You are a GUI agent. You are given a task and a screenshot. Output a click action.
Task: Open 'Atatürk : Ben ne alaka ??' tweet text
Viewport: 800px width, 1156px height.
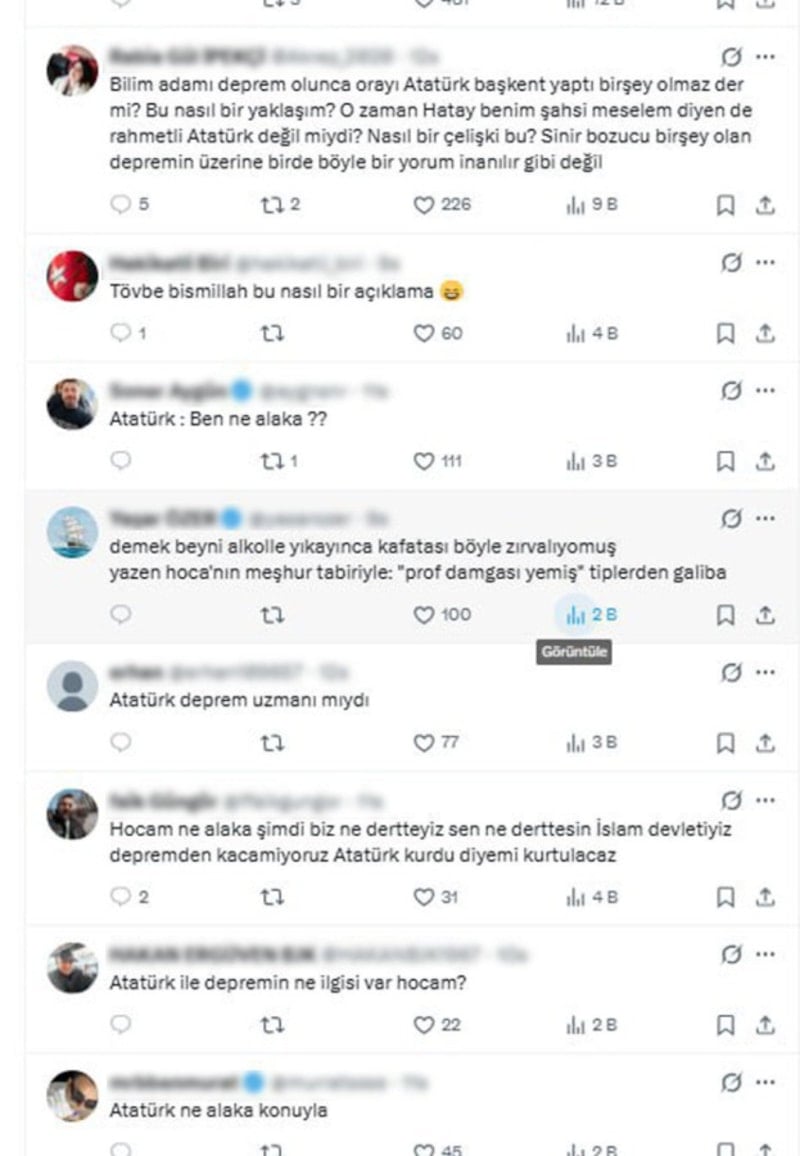click(218, 419)
